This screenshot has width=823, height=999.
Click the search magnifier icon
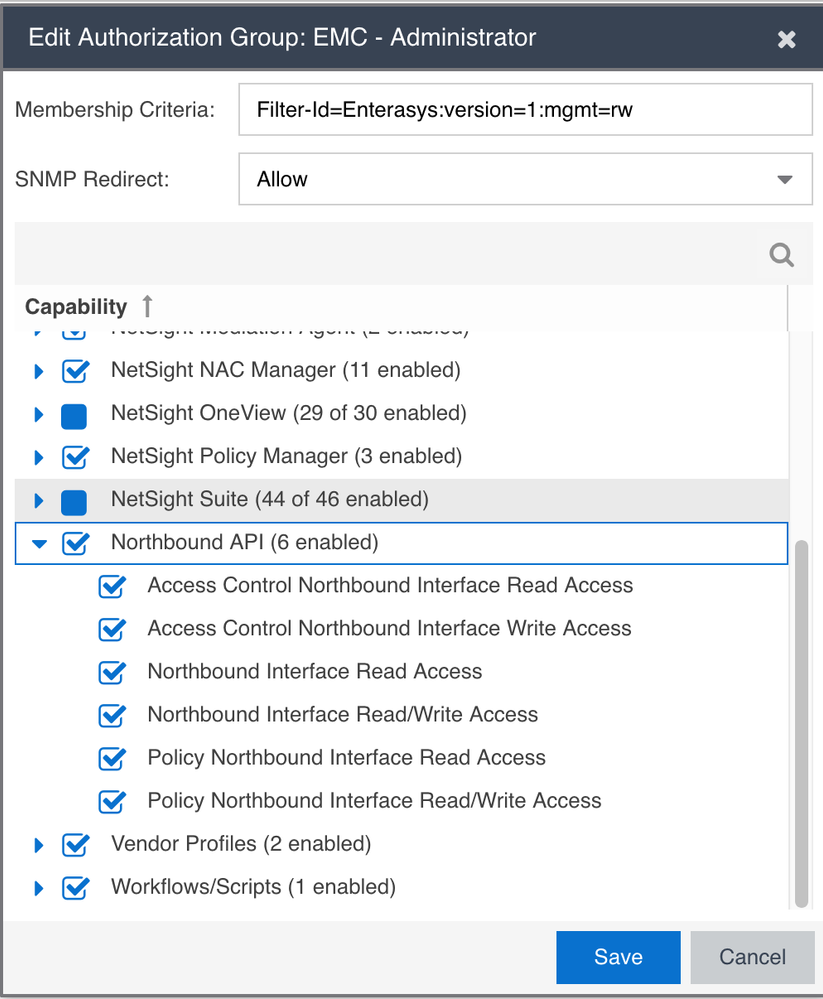pyautogui.click(x=781, y=255)
